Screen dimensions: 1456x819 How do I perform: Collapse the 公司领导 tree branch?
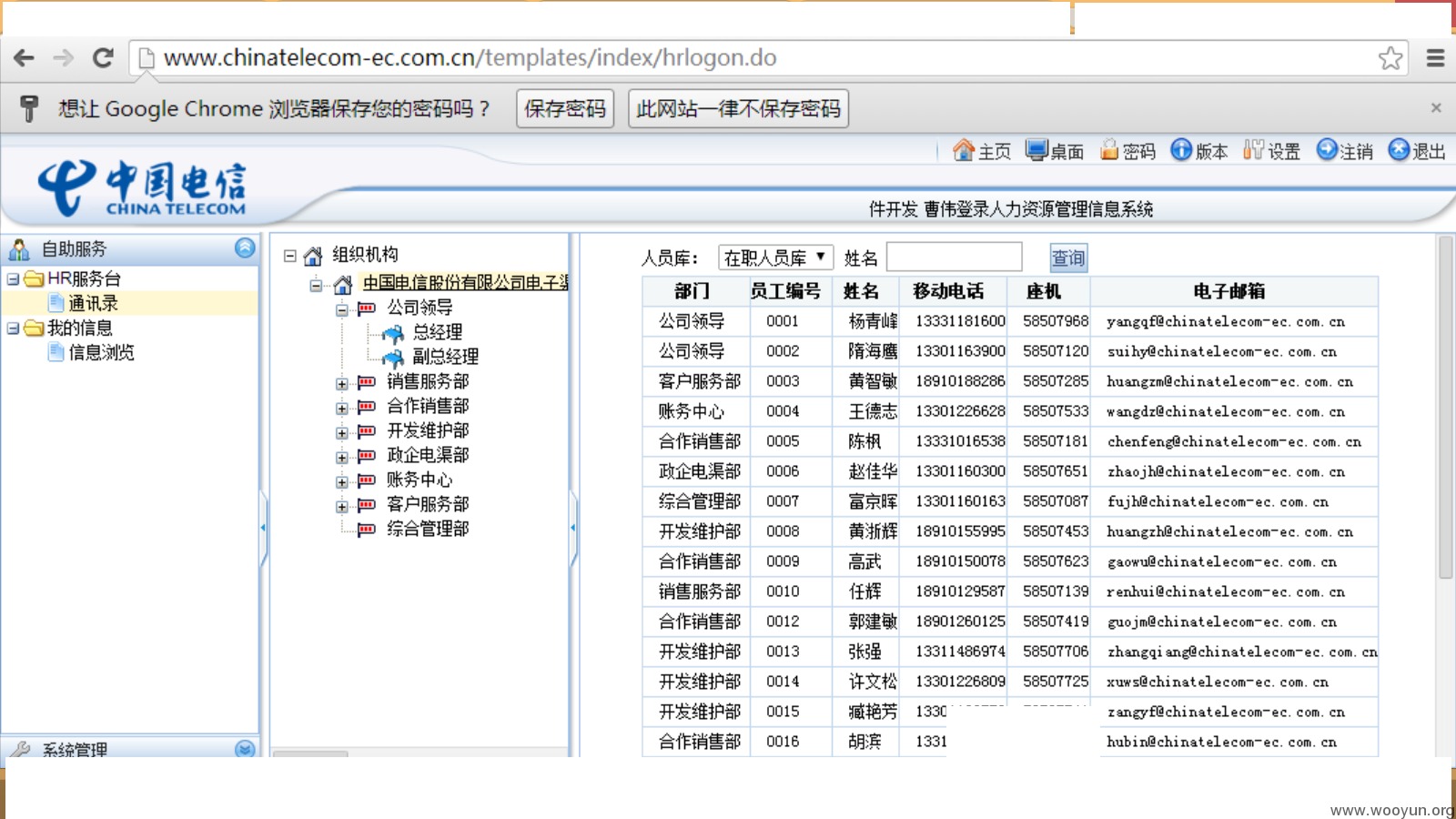pyautogui.click(x=342, y=309)
